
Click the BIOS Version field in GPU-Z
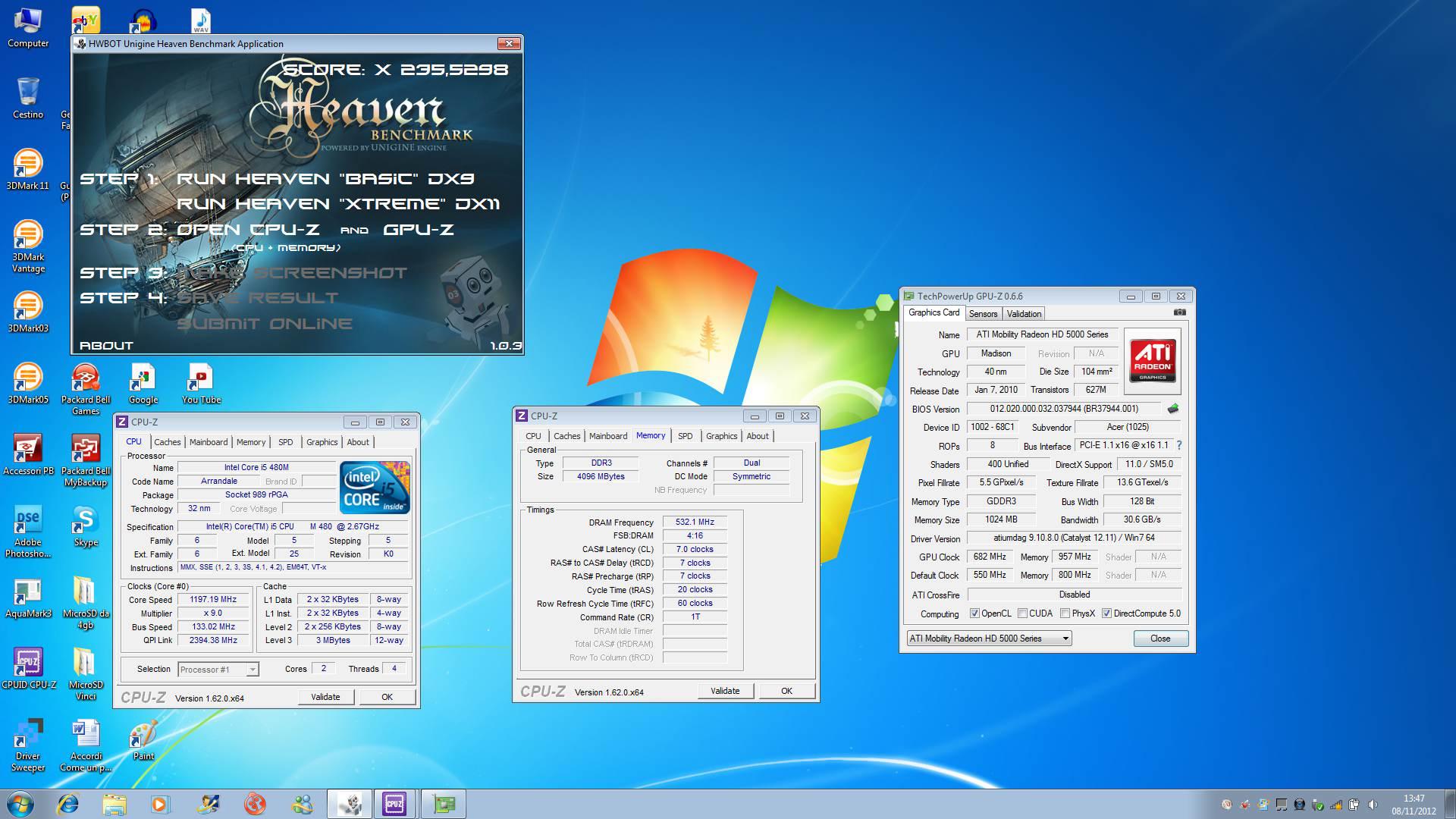[1063, 409]
